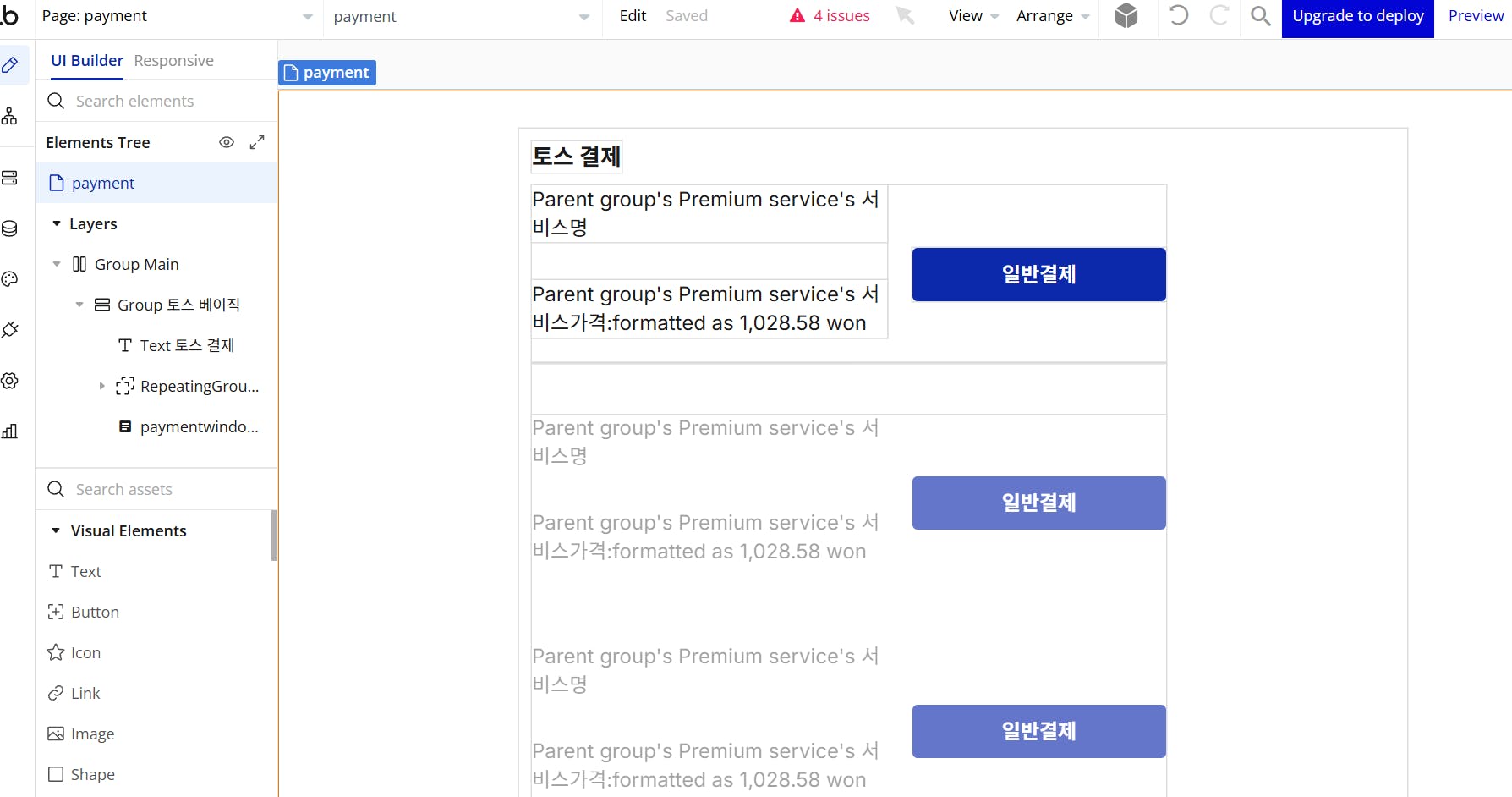Viewport: 1512px width, 797px height.
Task: Toggle Elements Tree visibility eye icon
Action: click(x=227, y=142)
